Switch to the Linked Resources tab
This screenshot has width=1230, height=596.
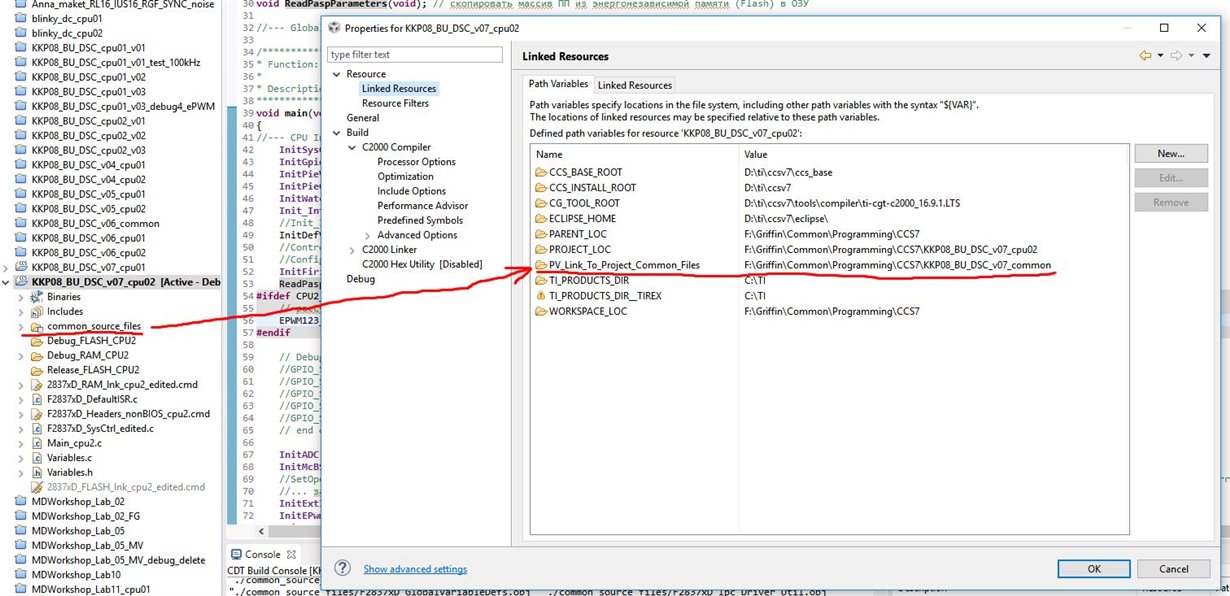(634, 85)
